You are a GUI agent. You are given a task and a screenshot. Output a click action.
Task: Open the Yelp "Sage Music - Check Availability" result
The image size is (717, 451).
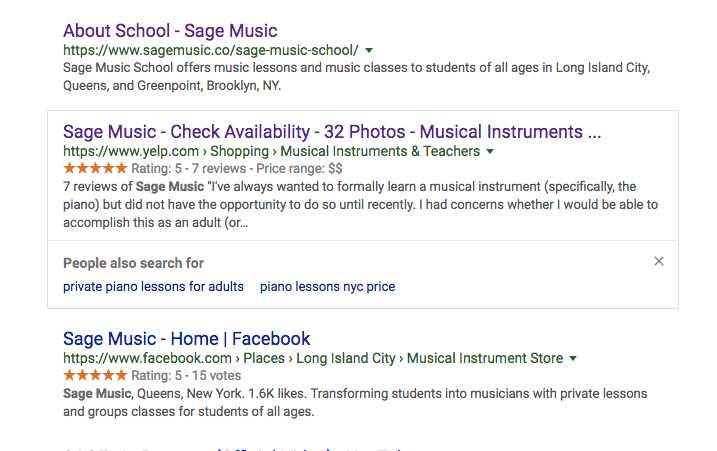331,132
